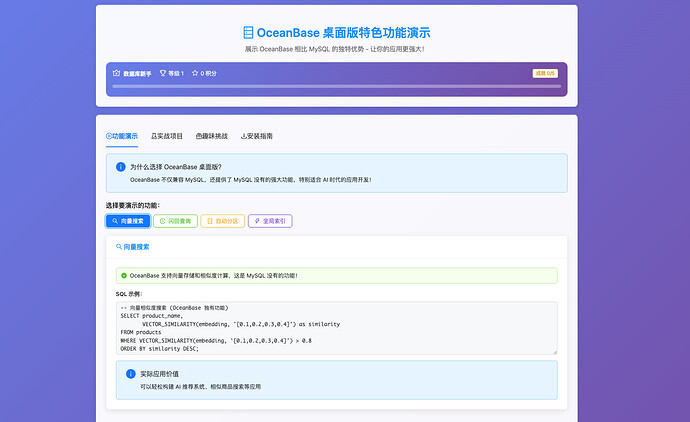Click the 成就 0/5 achievement badge
Screen dimensions: 690x422
[x=545, y=73]
